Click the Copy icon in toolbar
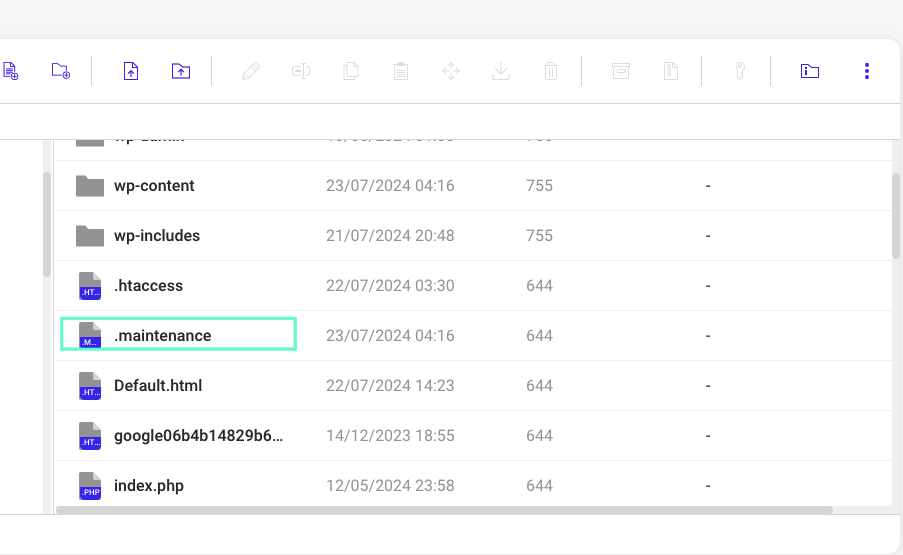903x555 pixels. click(351, 71)
